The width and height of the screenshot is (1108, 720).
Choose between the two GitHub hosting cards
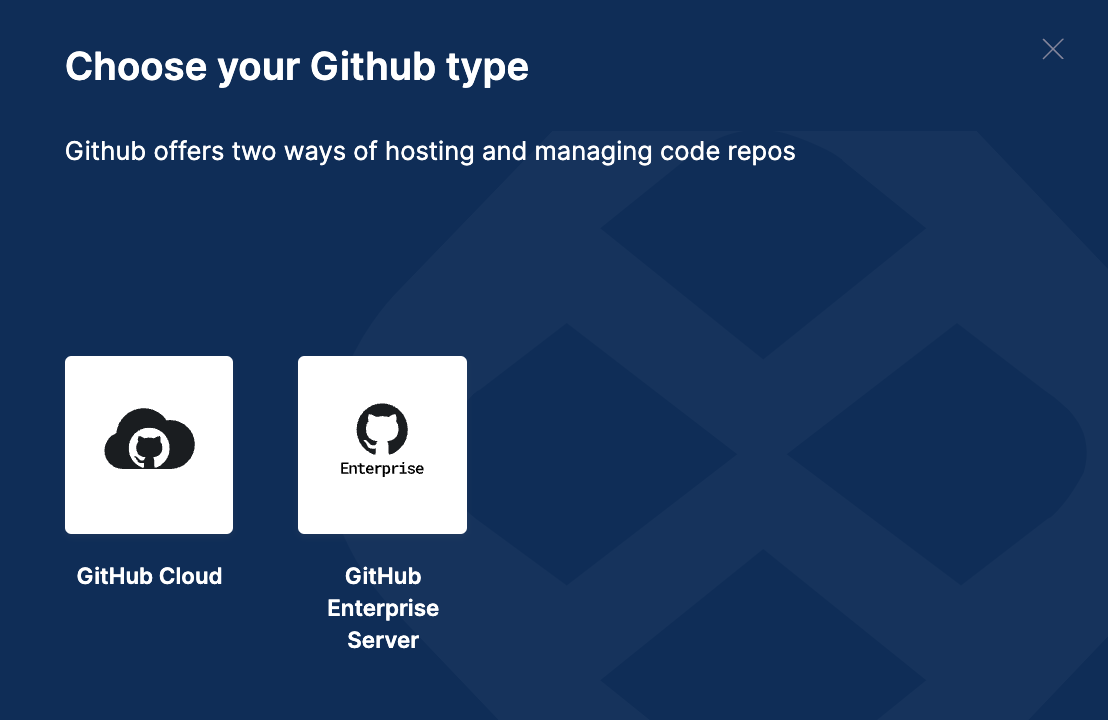[x=265, y=444]
